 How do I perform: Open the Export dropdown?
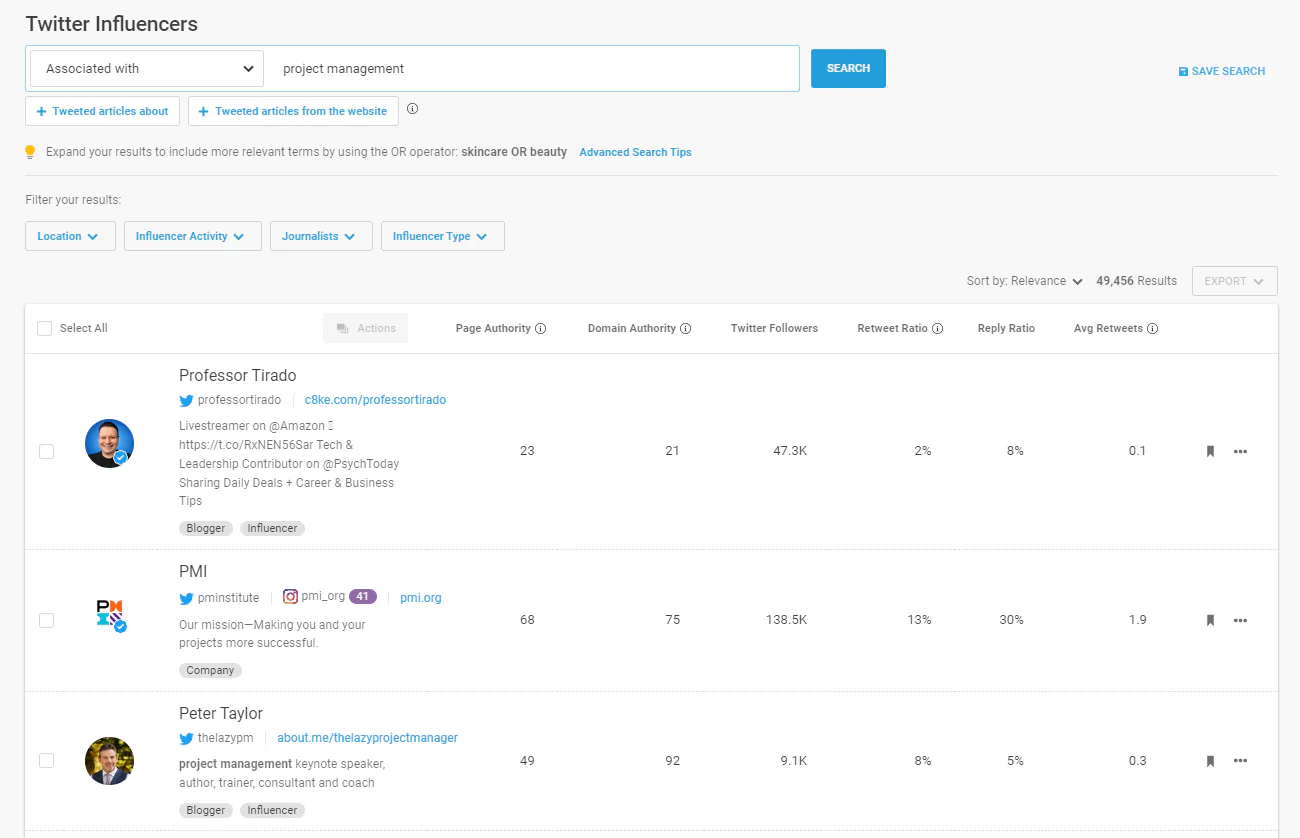(1234, 281)
